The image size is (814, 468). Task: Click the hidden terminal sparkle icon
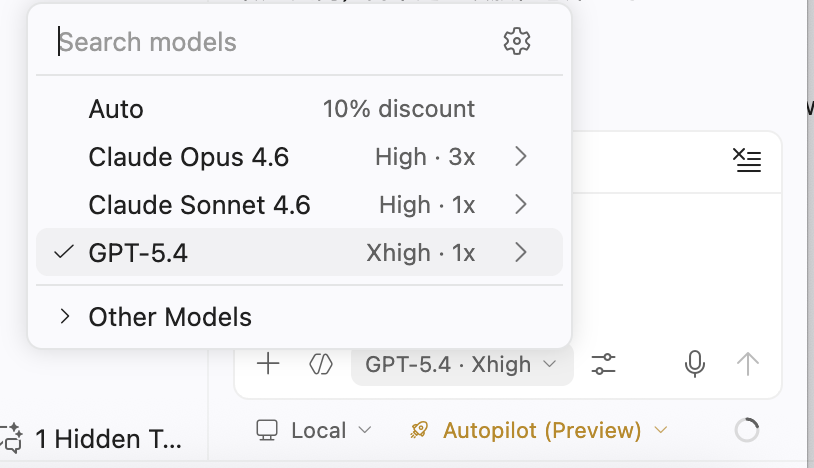pyautogui.click(x=12, y=438)
